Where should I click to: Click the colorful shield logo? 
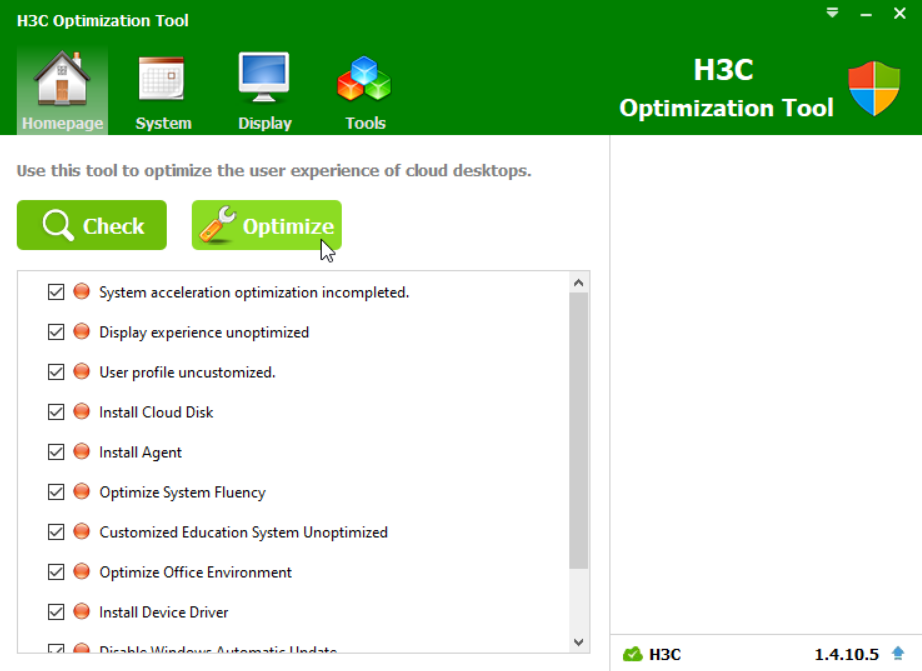pos(874,88)
